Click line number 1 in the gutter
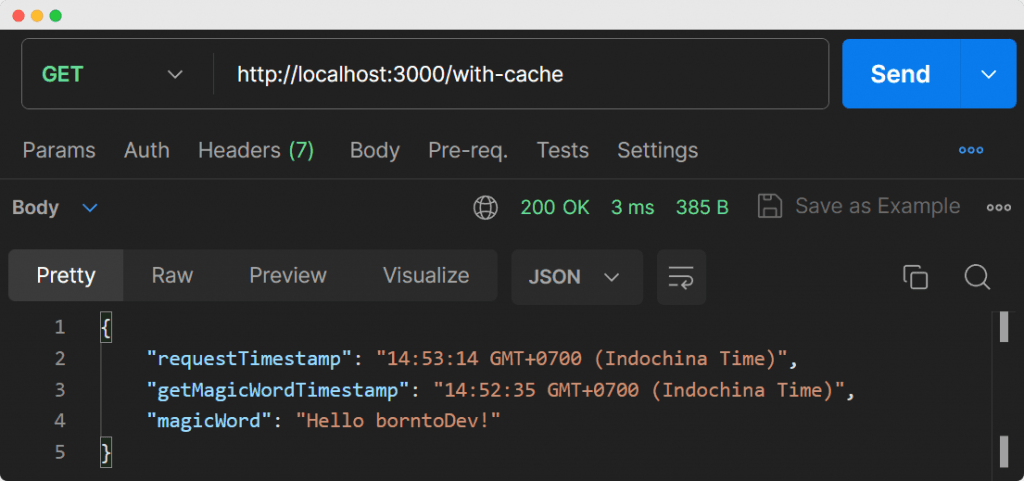1024x481 pixels. tap(60, 327)
